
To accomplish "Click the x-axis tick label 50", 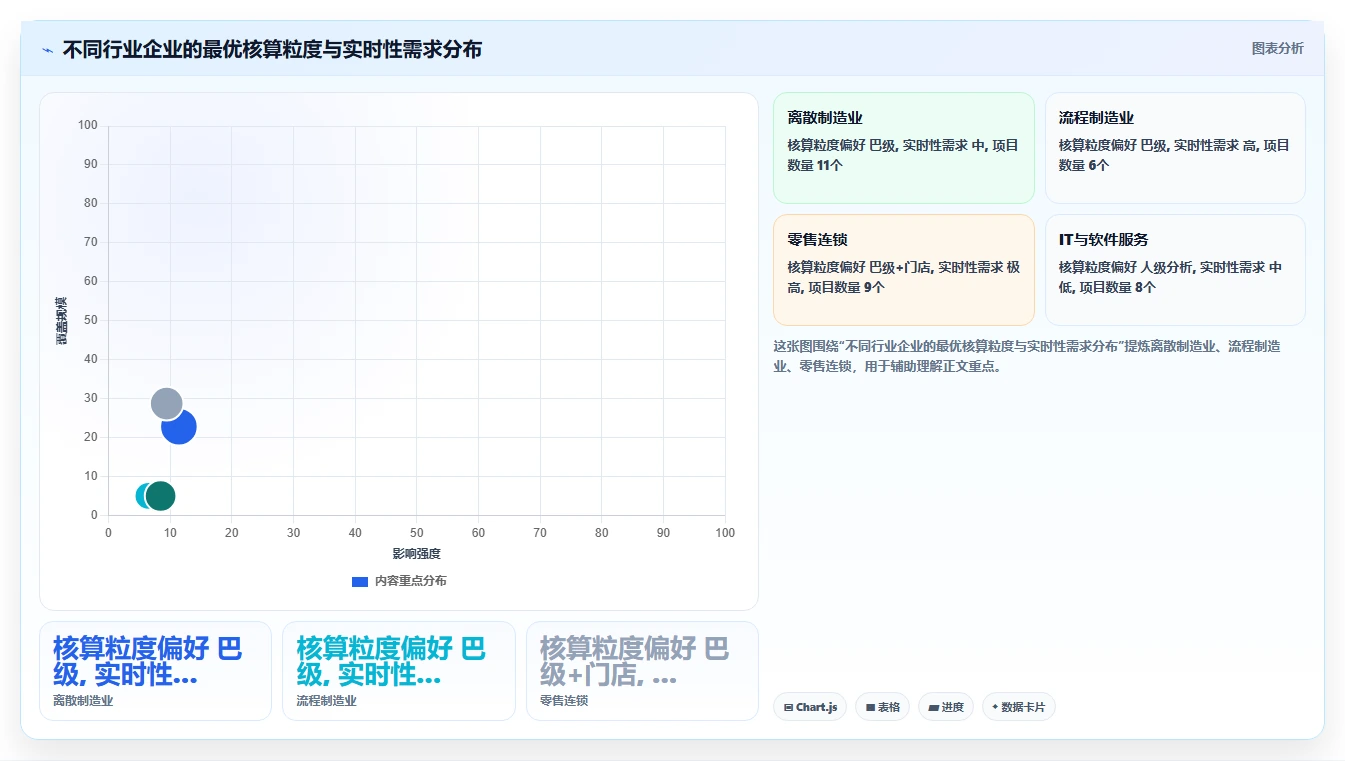I will pyautogui.click(x=417, y=533).
